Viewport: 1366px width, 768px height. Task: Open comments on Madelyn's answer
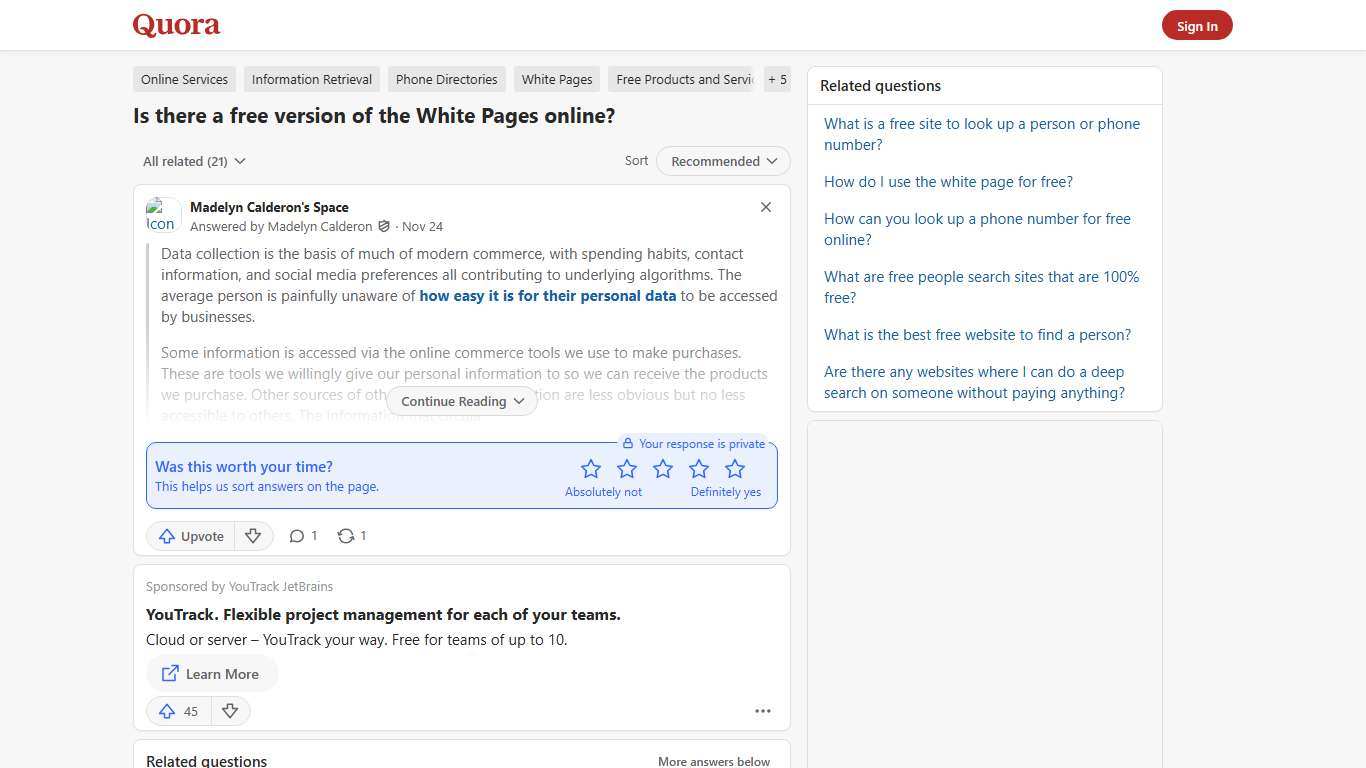click(297, 536)
